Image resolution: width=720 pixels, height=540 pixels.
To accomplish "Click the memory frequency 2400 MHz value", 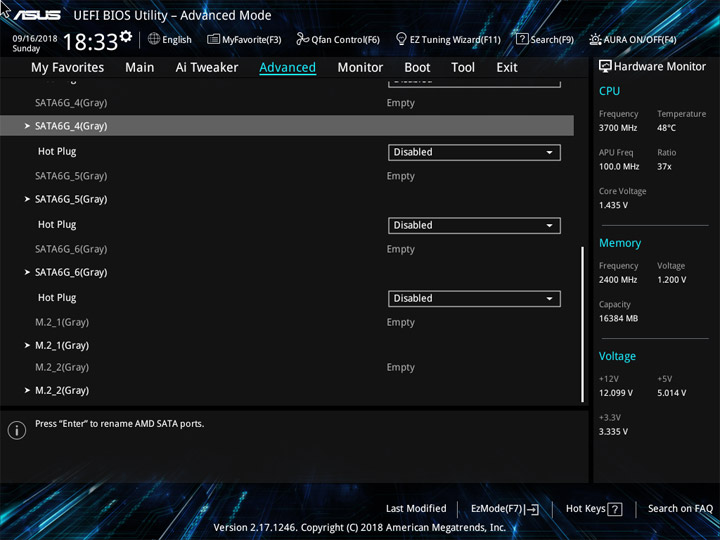I will click(x=618, y=280).
